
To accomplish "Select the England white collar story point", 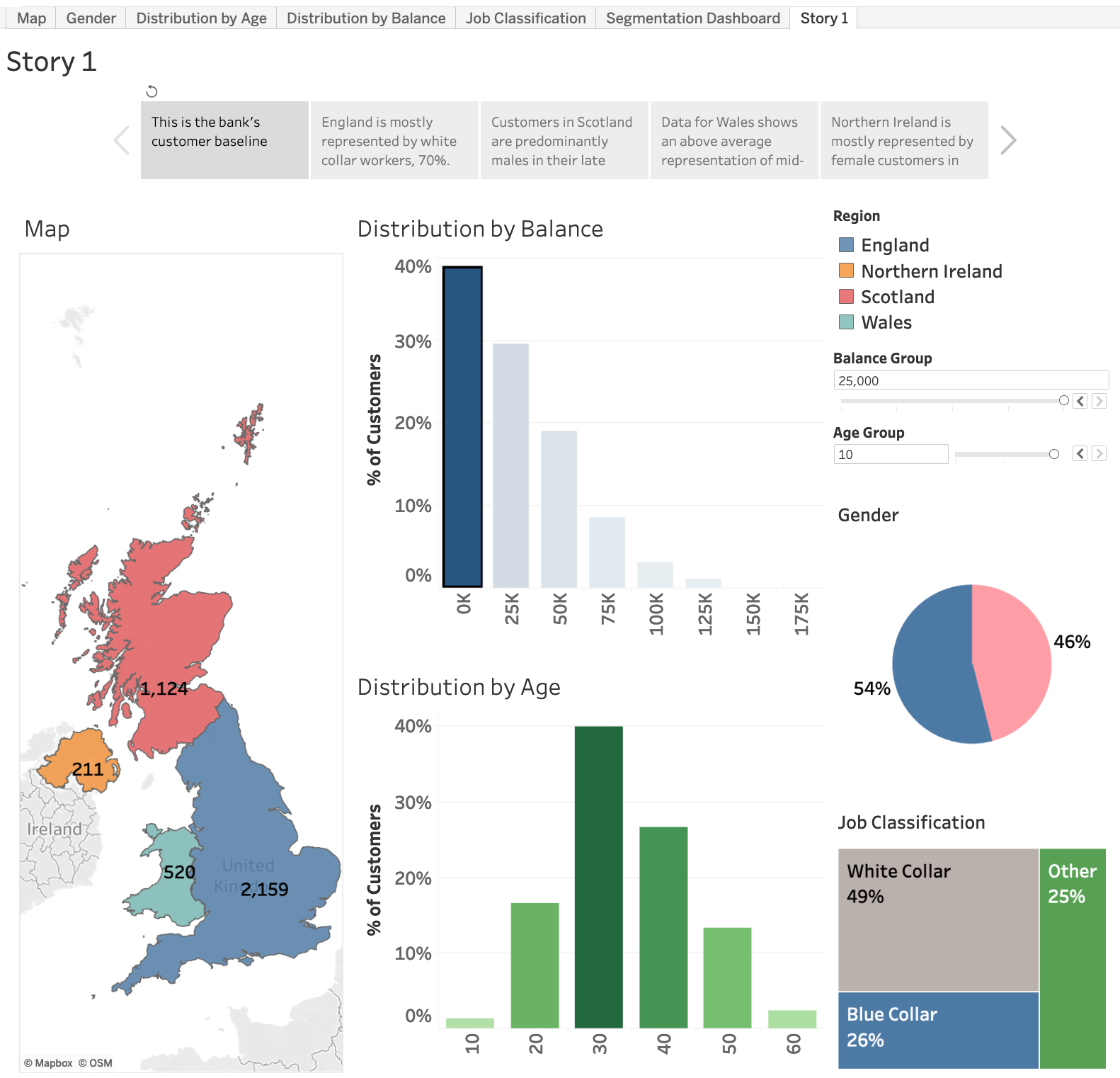I will 394,141.
